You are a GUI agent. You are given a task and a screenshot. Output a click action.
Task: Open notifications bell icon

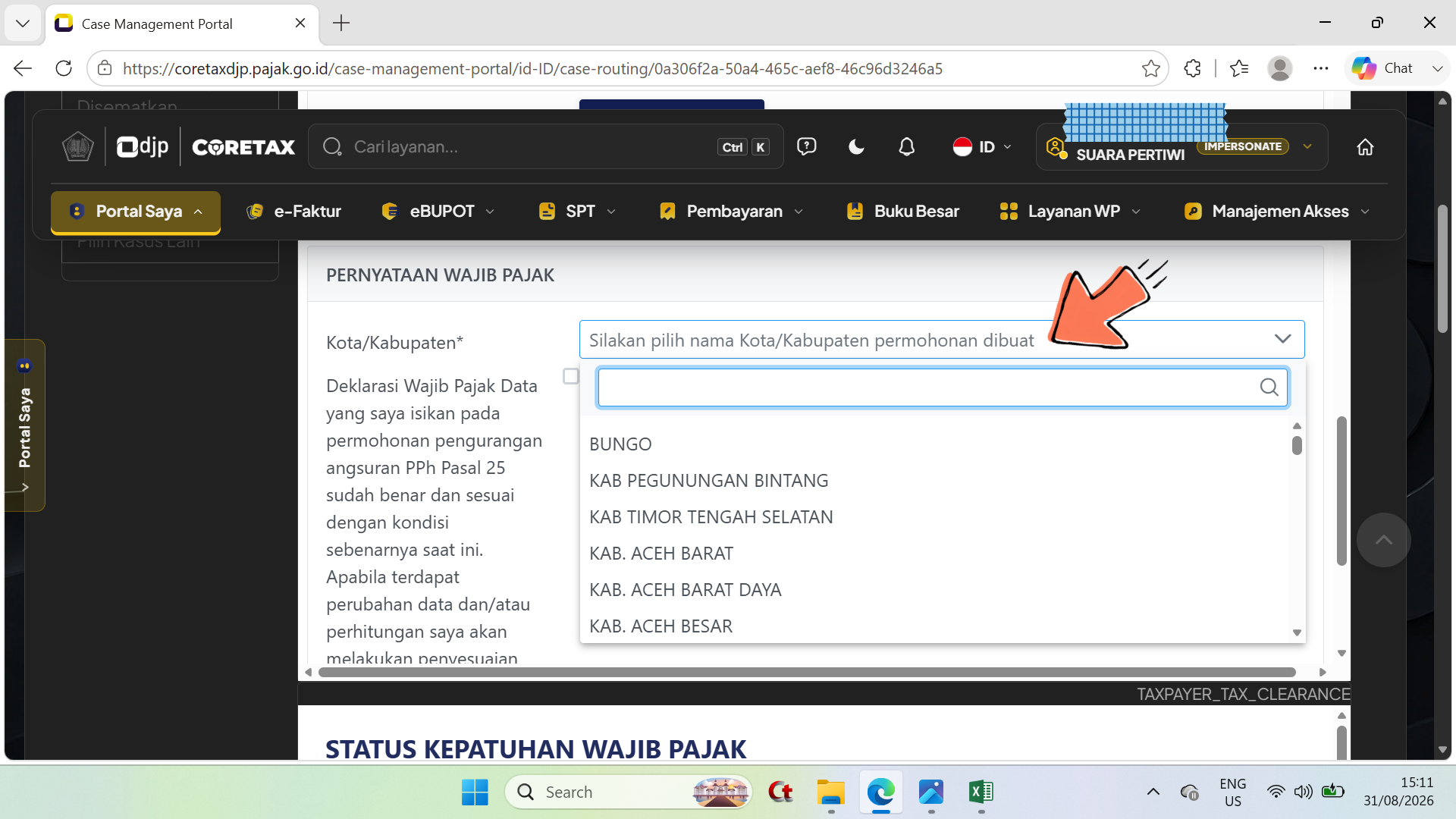click(906, 146)
